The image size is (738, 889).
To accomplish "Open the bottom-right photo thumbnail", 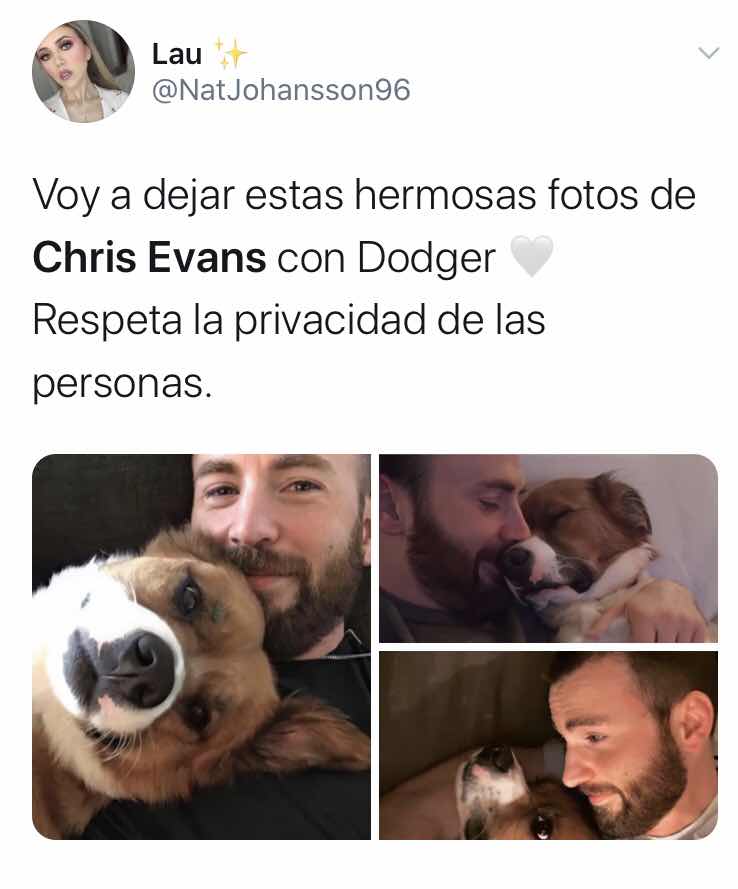I will (x=548, y=745).
